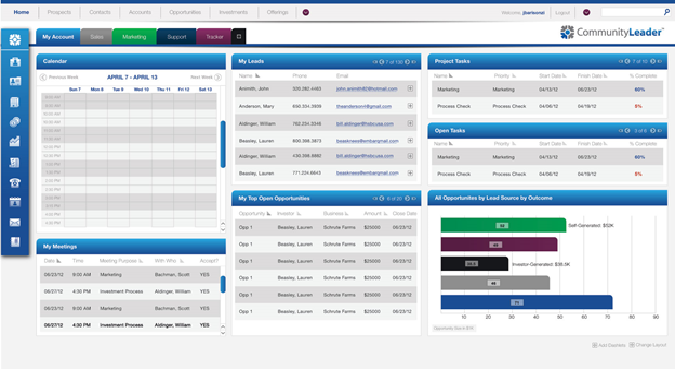This screenshot has height=371, width=676.
Task: Expand lead row with phone 430.398.8882
Action: point(410,156)
